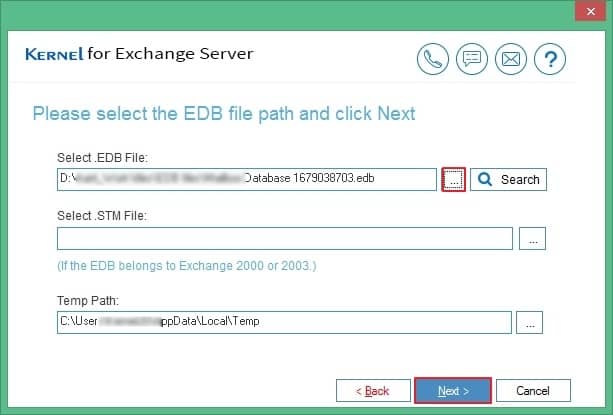Click into the Select .EDB File field
Viewport: 613px width, 415px height.
[247, 179]
